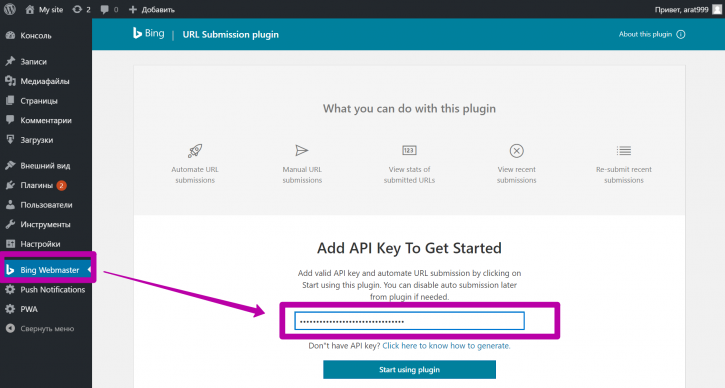Focus the API key input field
725x388 pixels.
click(x=409, y=321)
